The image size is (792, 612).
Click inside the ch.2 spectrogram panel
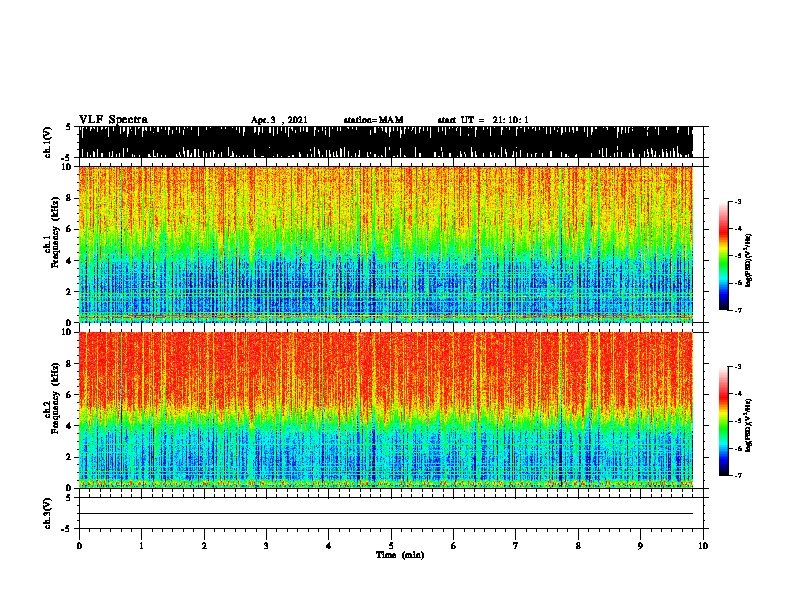coord(385,410)
